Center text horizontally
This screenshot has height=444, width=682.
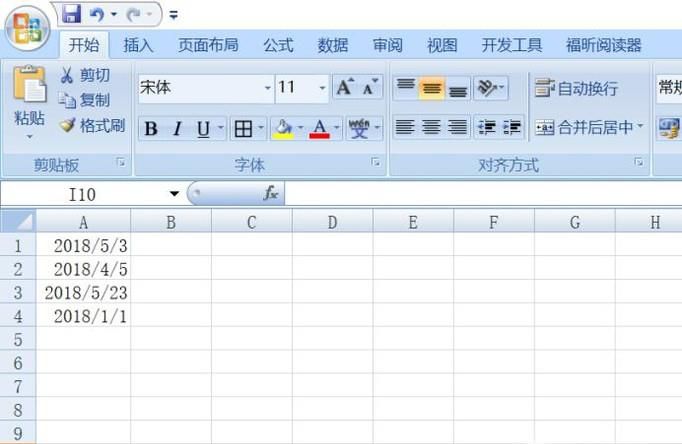431,127
